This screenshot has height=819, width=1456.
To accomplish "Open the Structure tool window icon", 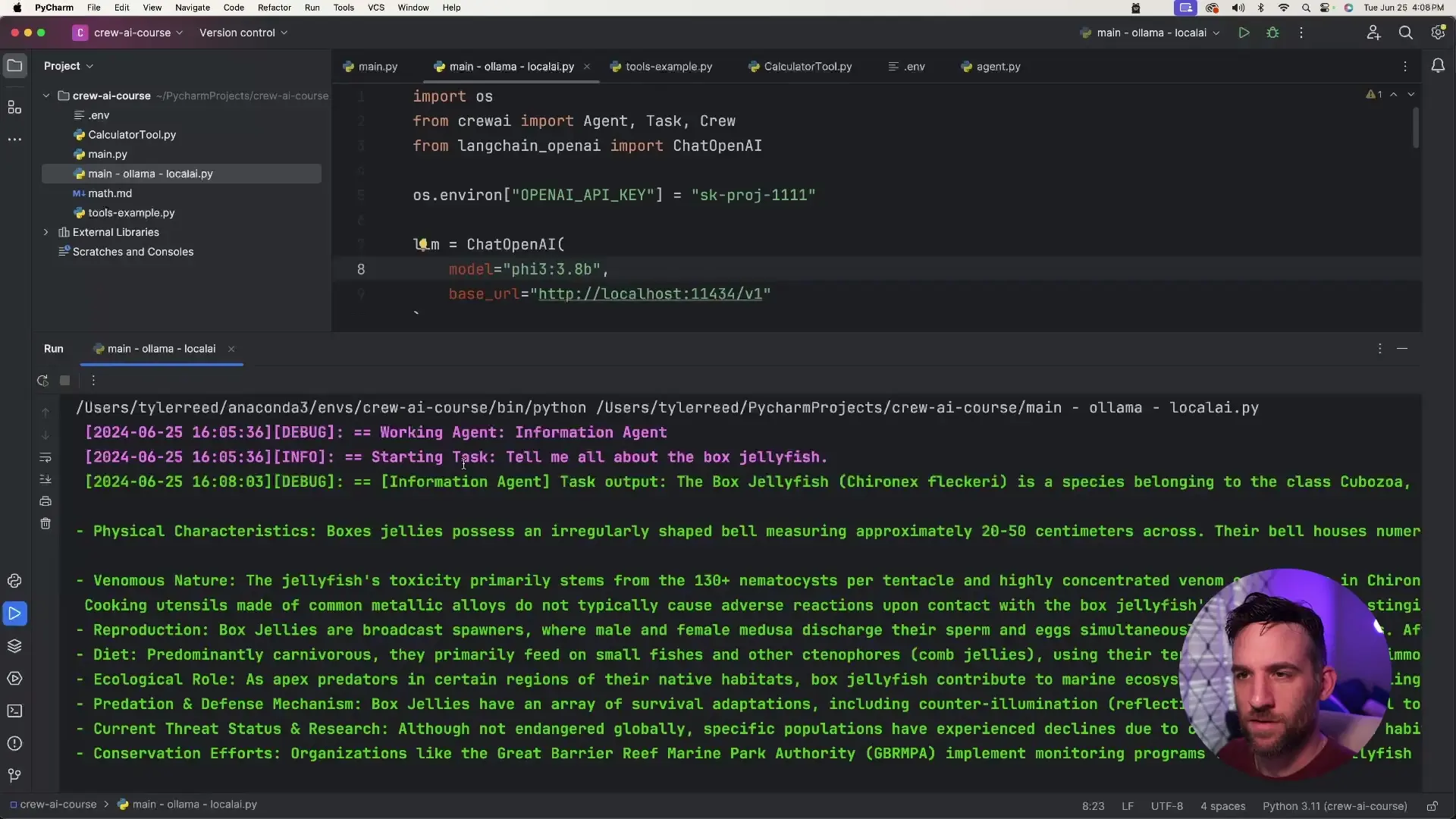I will pyautogui.click(x=14, y=108).
